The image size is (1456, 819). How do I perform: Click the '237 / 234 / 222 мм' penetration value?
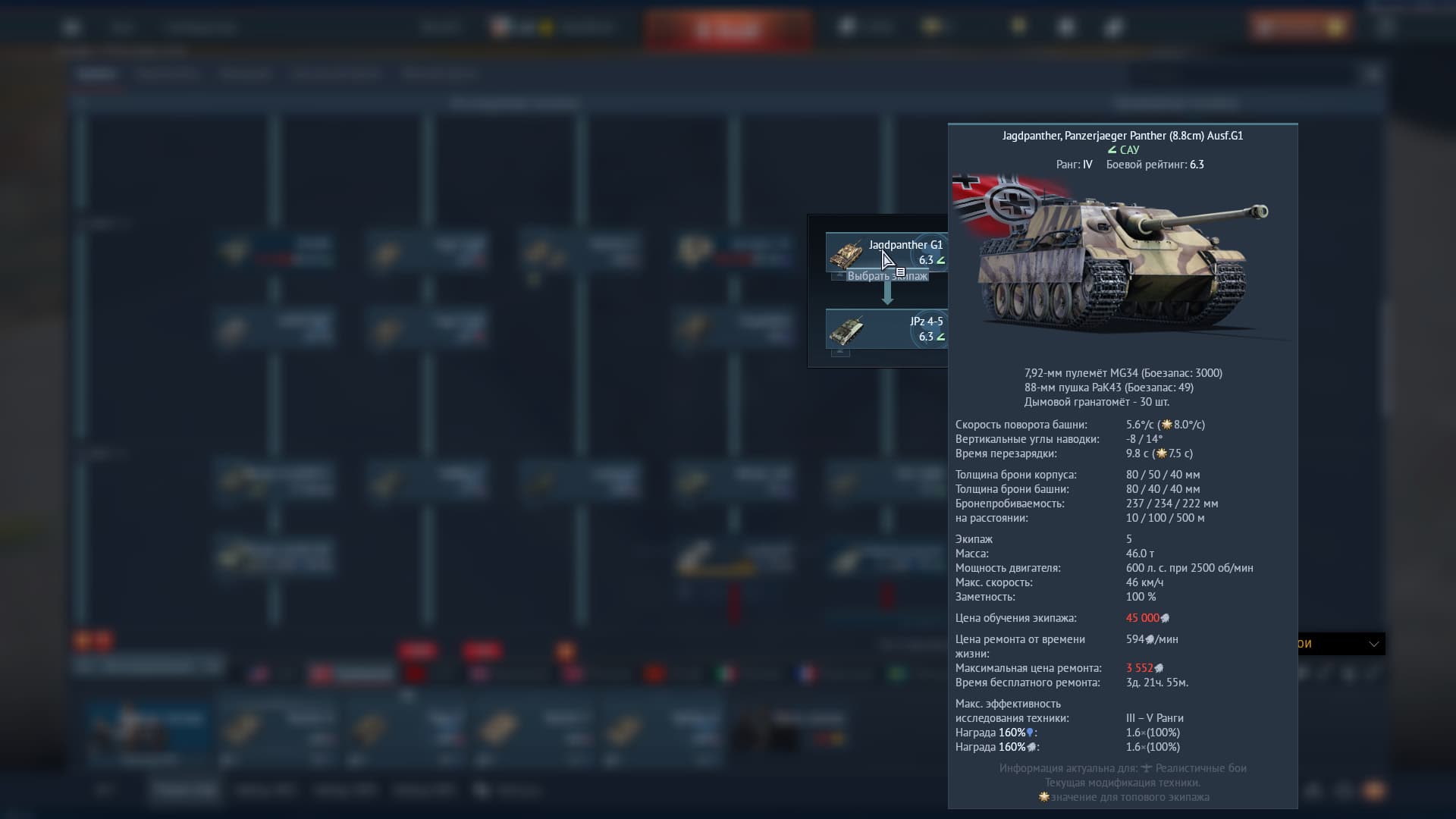1172,504
